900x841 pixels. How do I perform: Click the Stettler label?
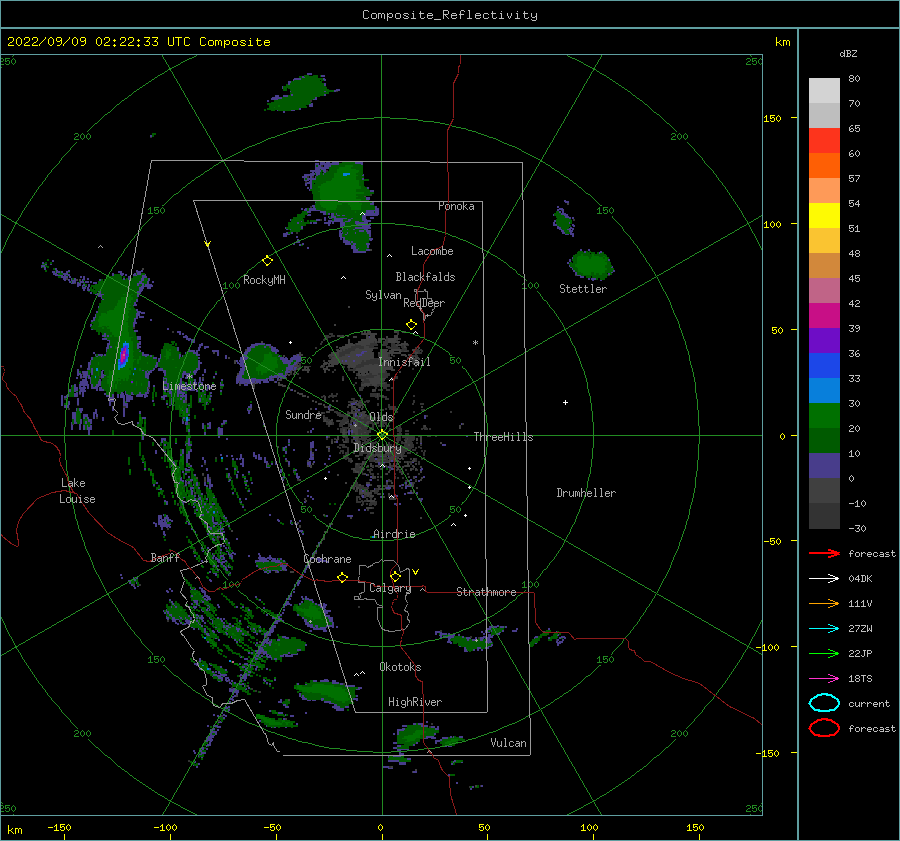click(x=583, y=289)
